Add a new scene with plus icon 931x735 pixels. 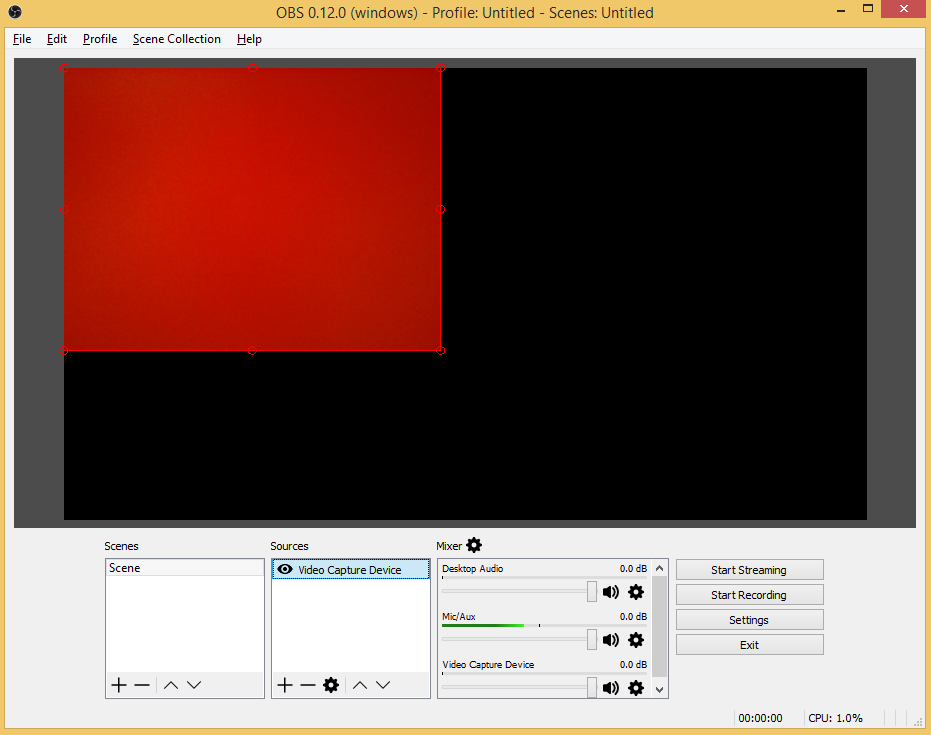coord(119,685)
